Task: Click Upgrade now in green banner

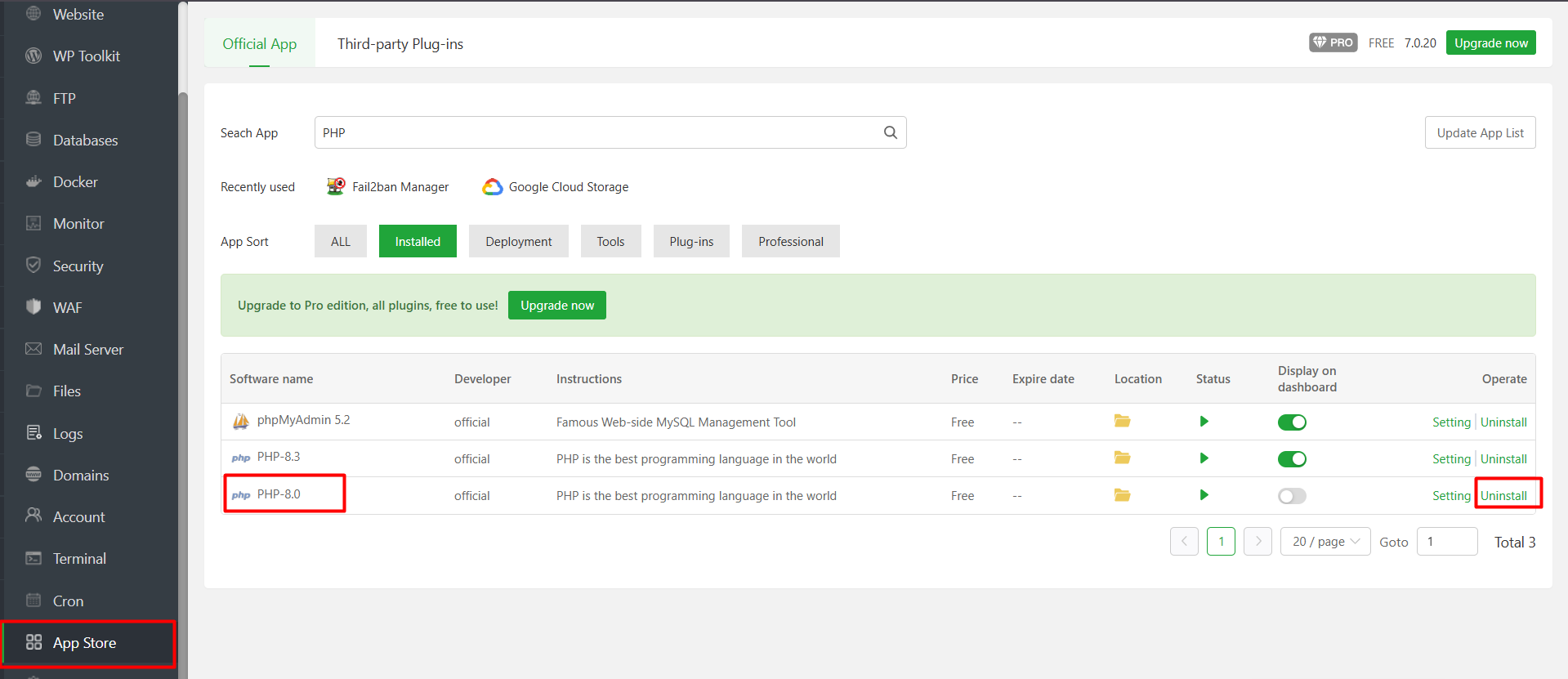Action: [557, 305]
